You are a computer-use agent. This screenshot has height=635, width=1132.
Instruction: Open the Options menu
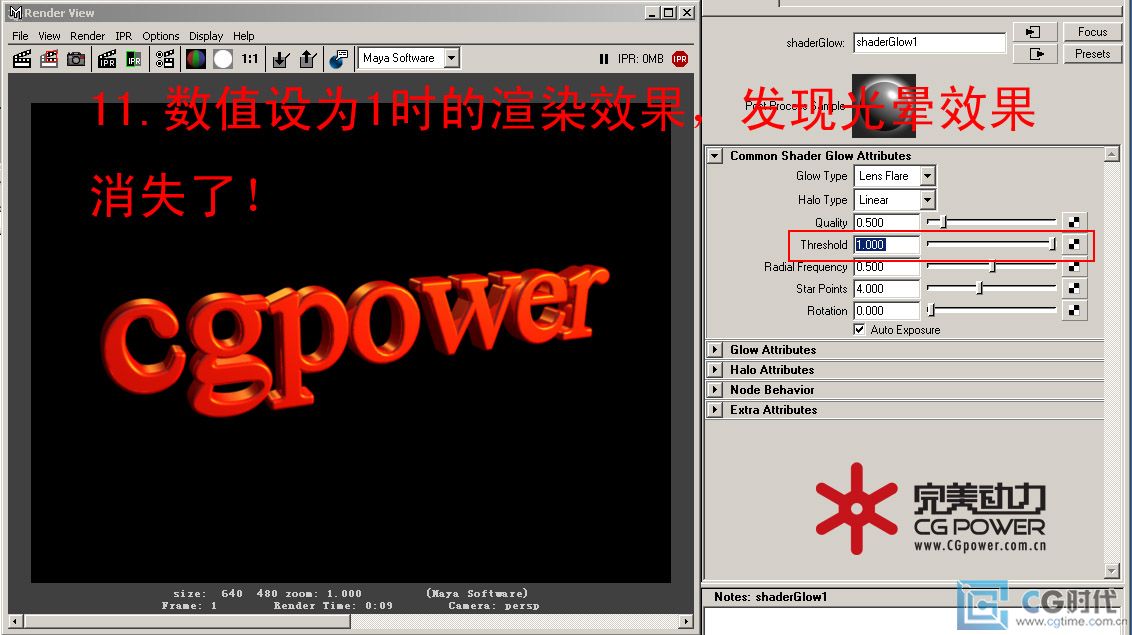(x=160, y=36)
